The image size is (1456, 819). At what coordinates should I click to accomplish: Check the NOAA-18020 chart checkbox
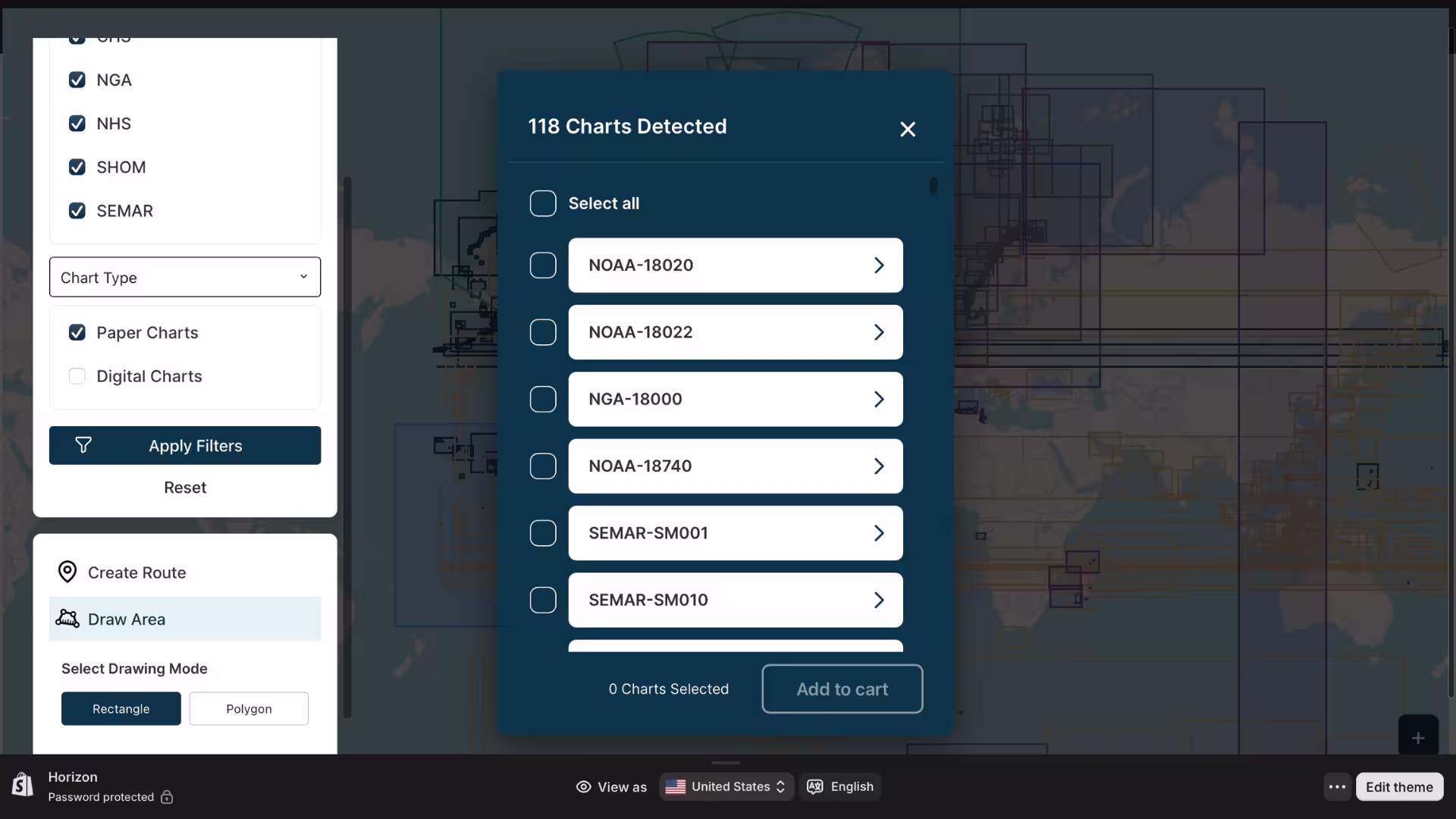click(543, 265)
